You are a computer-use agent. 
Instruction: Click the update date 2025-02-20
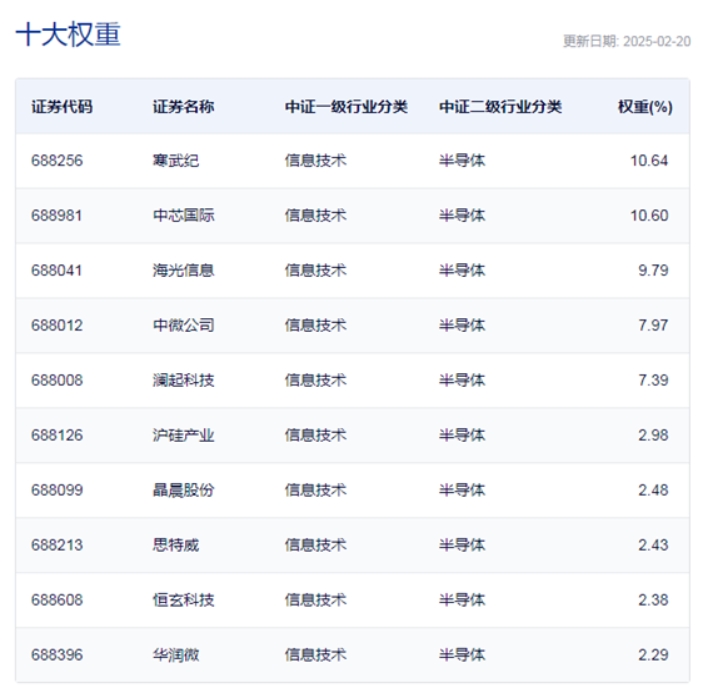click(x=657, y=41)
